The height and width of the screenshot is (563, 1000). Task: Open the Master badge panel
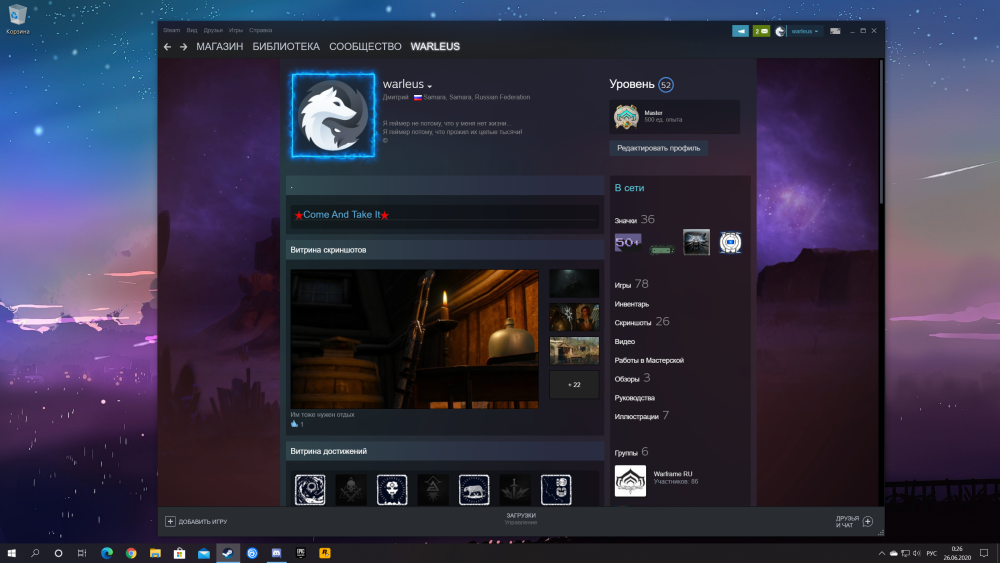coord(675,117)
